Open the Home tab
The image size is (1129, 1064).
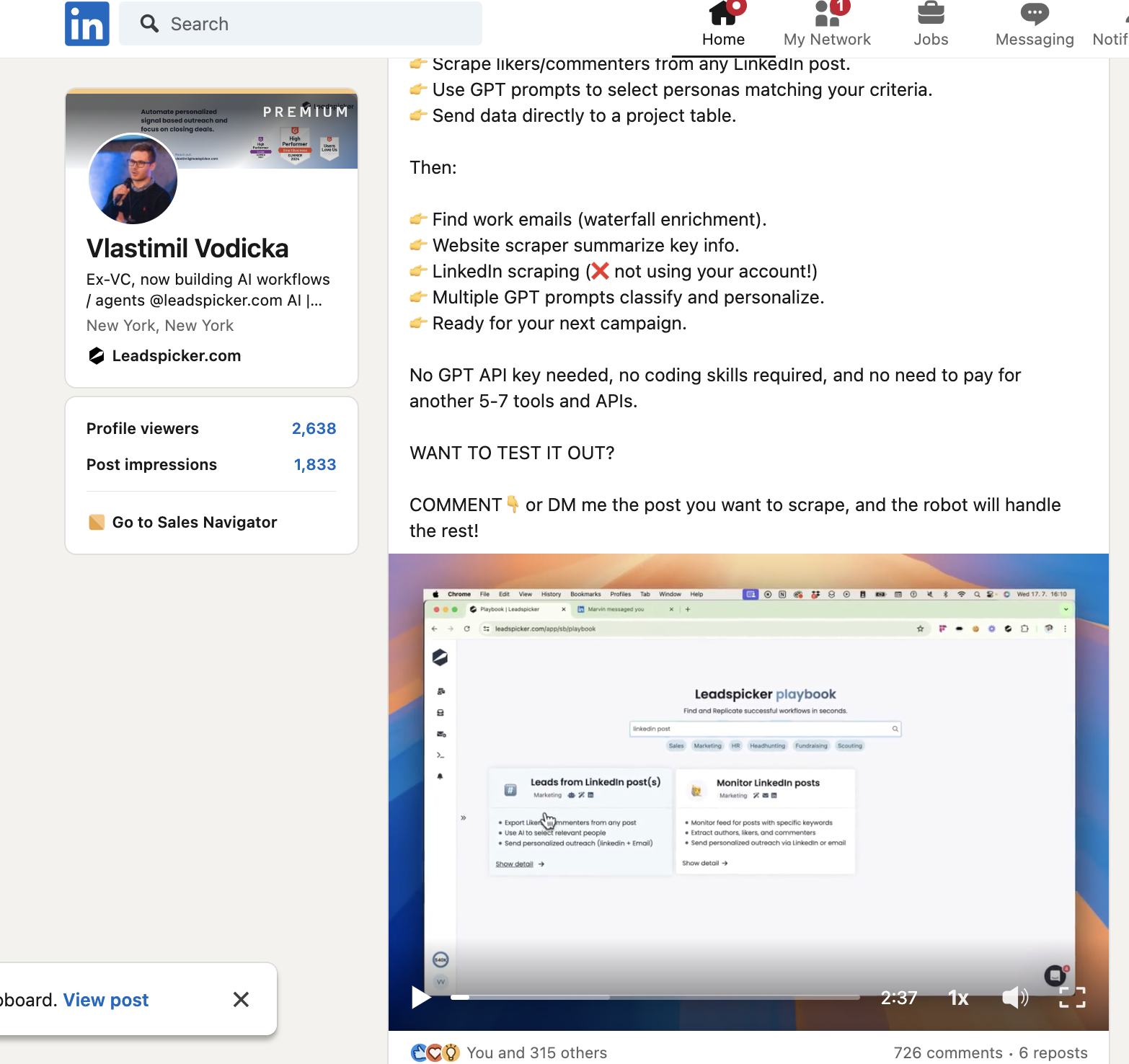[723, 26]
